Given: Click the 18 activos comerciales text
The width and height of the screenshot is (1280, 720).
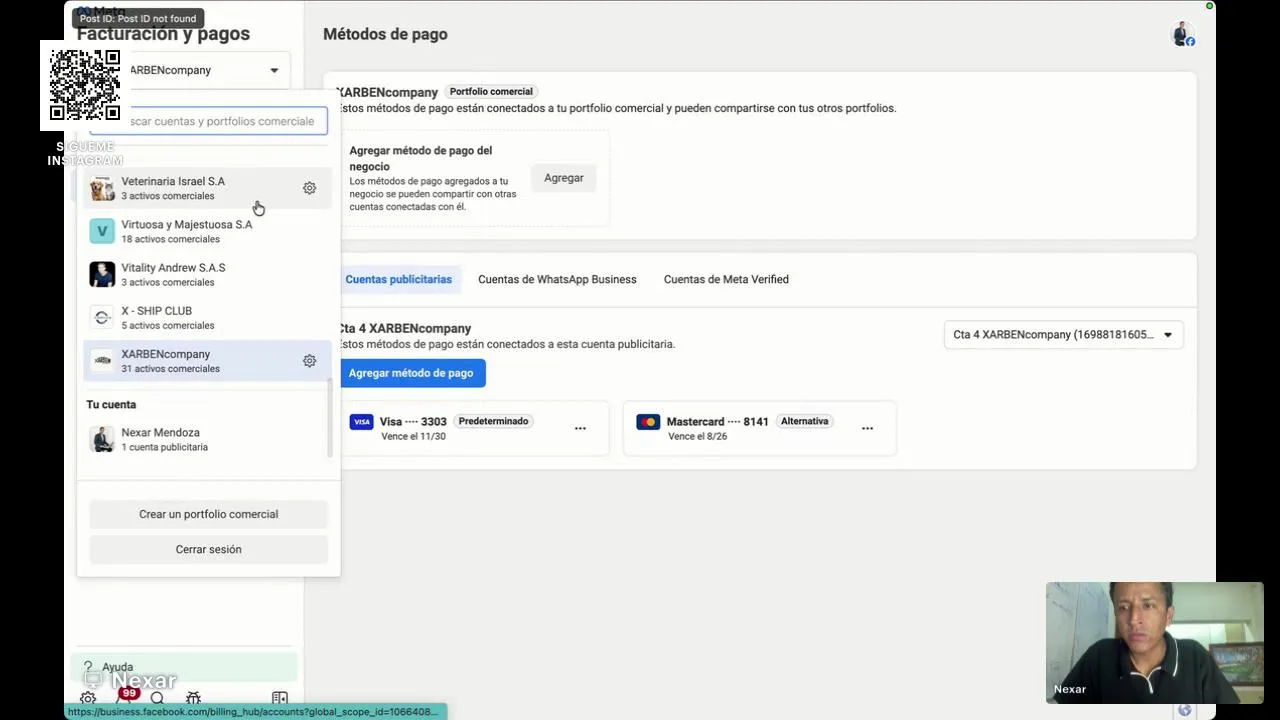Looking at the screenshot, I should click(x=170, y=239).
